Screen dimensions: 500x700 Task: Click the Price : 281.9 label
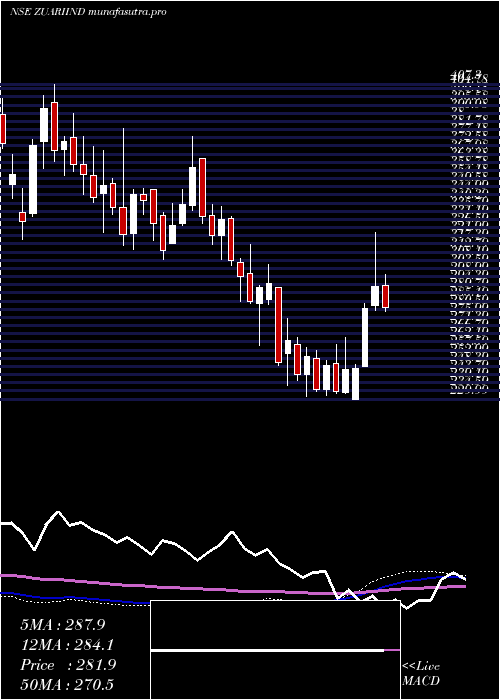[68, 665]
